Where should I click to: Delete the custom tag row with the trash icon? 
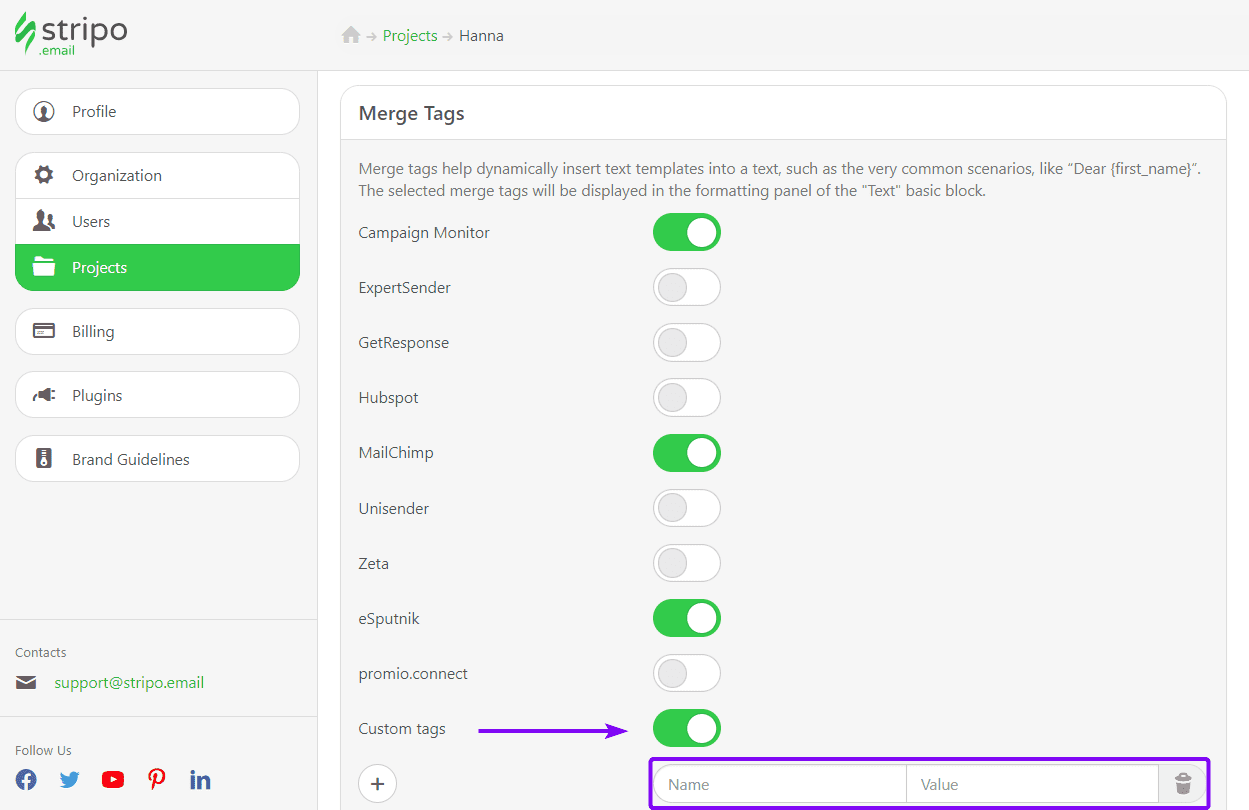point(1183,784)
